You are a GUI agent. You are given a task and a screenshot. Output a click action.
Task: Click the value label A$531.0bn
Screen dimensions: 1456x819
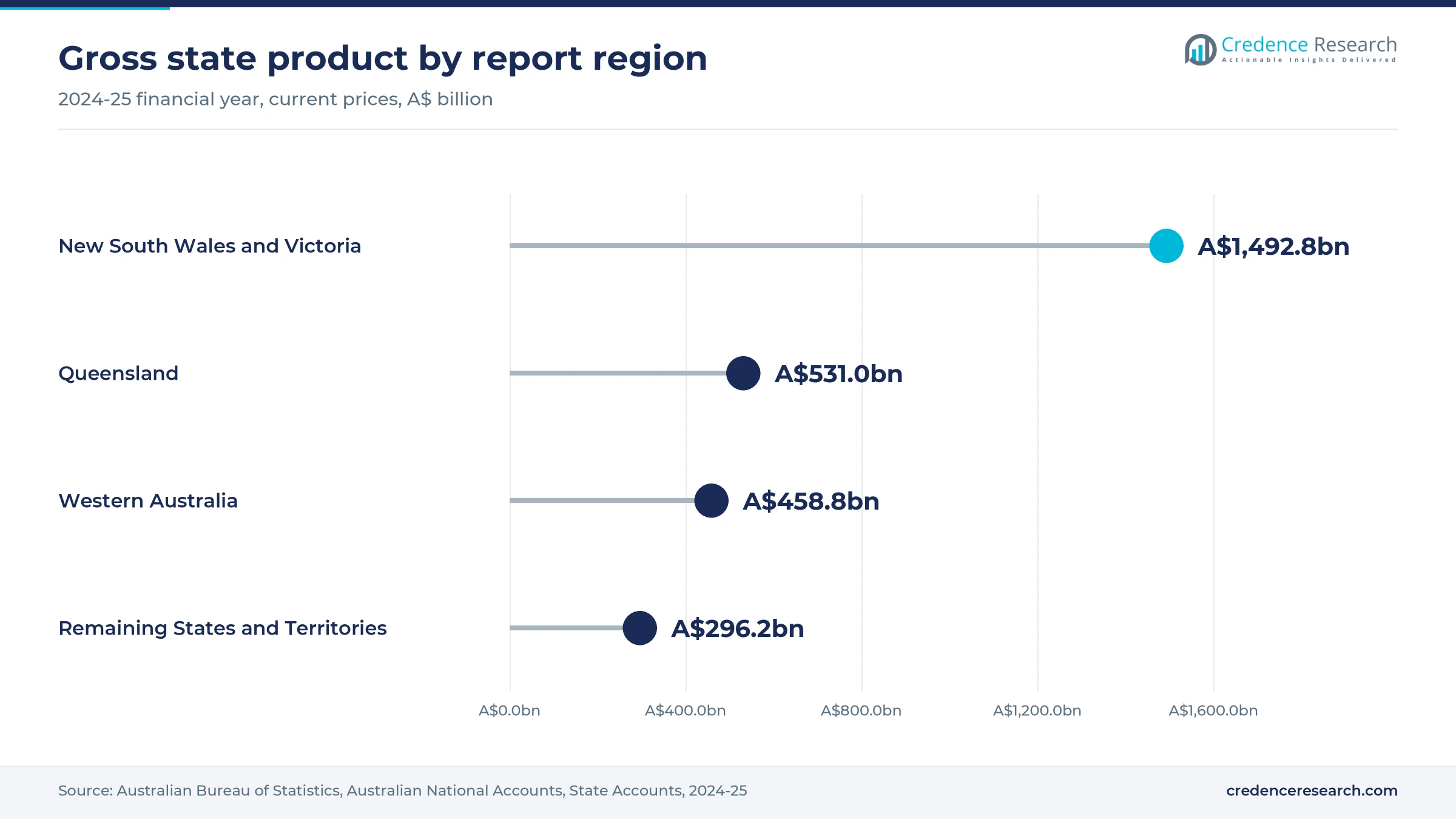click(x=838, y=374)
